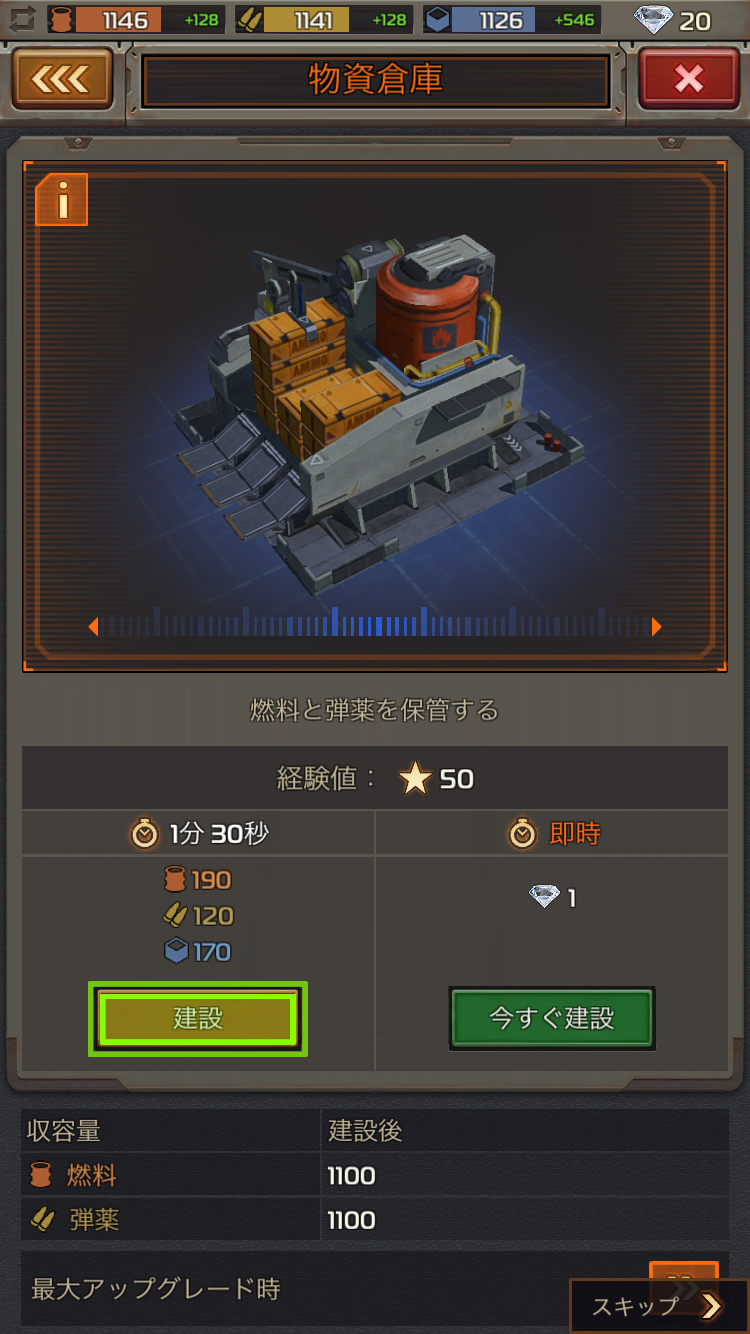Tap the スキップ skip button
Viewport: 750px width, 1334px height.
(658, 1305)
